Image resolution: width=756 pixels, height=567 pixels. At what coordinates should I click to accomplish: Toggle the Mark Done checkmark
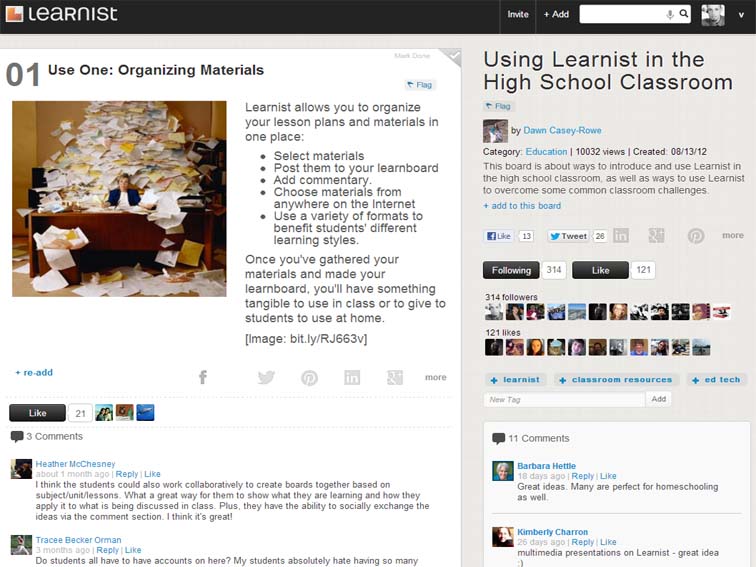pos(452,57)
